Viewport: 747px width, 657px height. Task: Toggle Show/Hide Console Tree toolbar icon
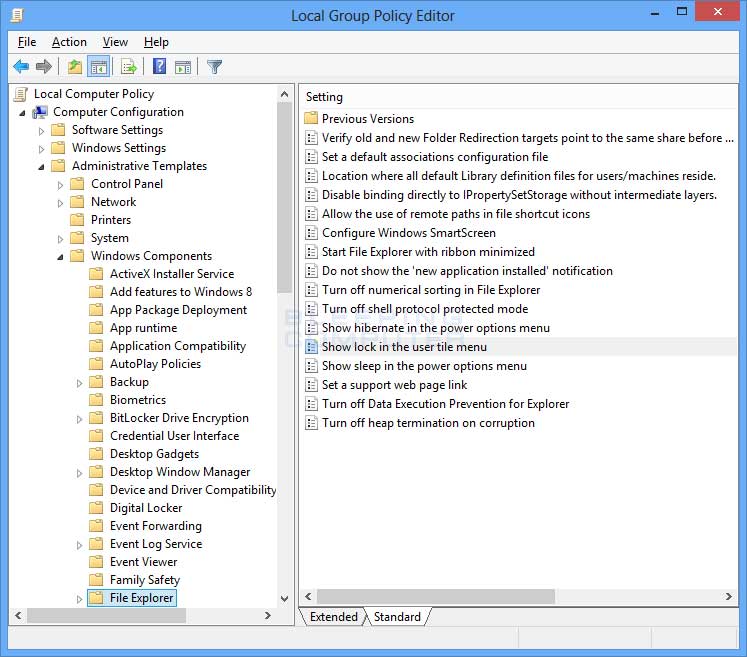click(x=99, y=67)
